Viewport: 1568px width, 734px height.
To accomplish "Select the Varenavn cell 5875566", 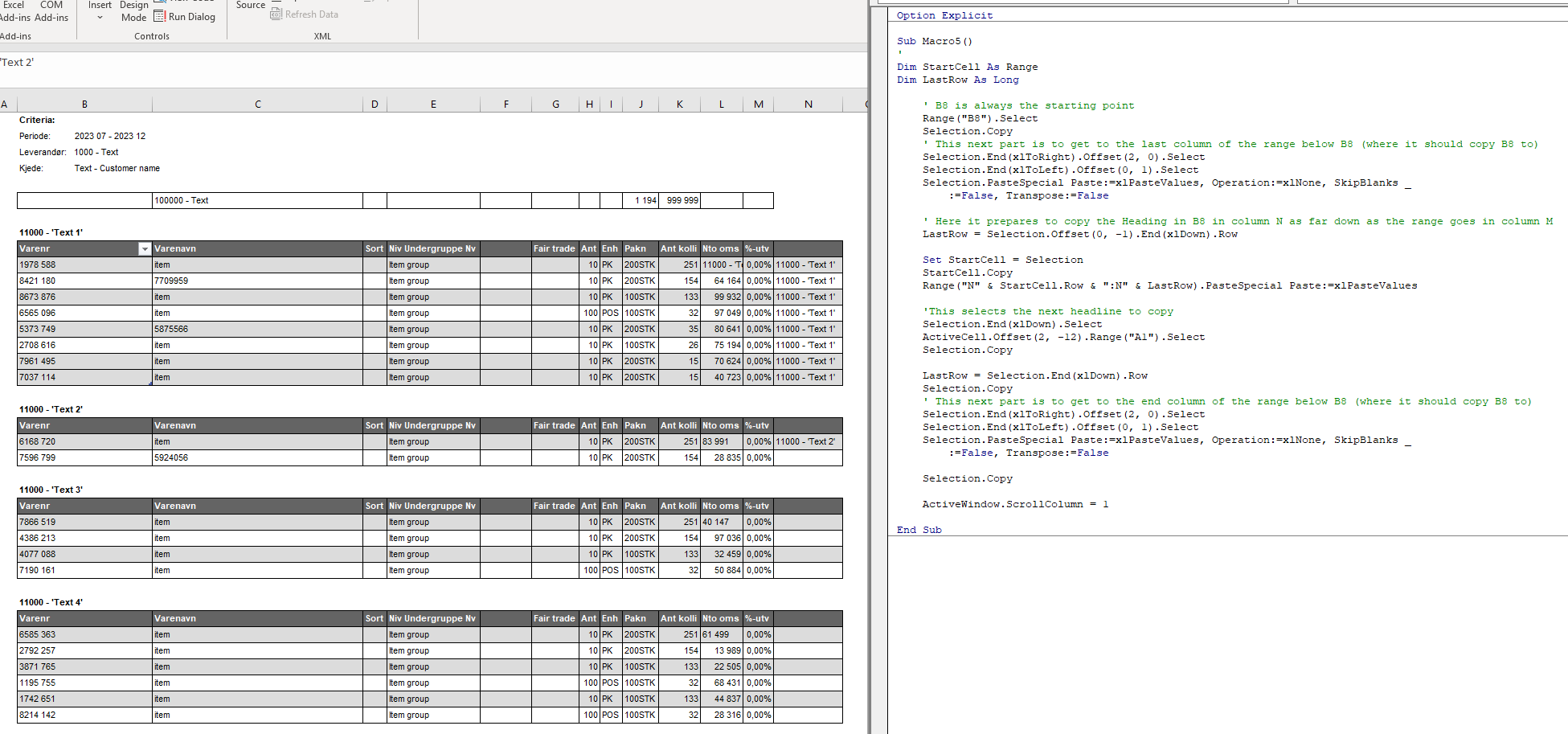I will pyautogui.click(x=258, y=329).
